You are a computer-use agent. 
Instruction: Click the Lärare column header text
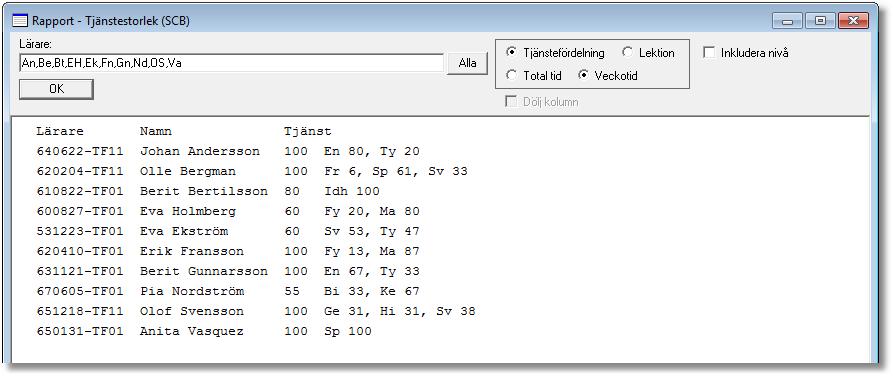(x=60, y=132)
